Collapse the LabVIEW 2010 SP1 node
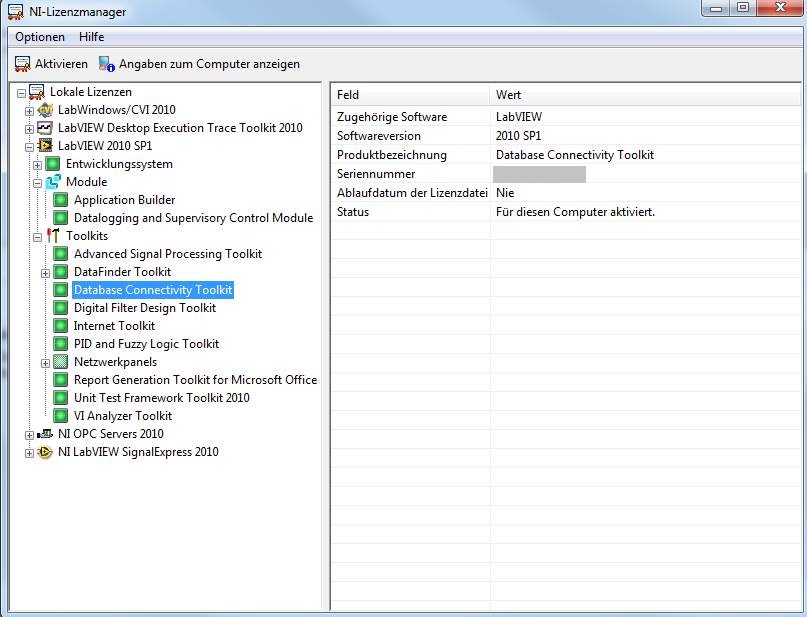807x617 pixels. [29, 147]
